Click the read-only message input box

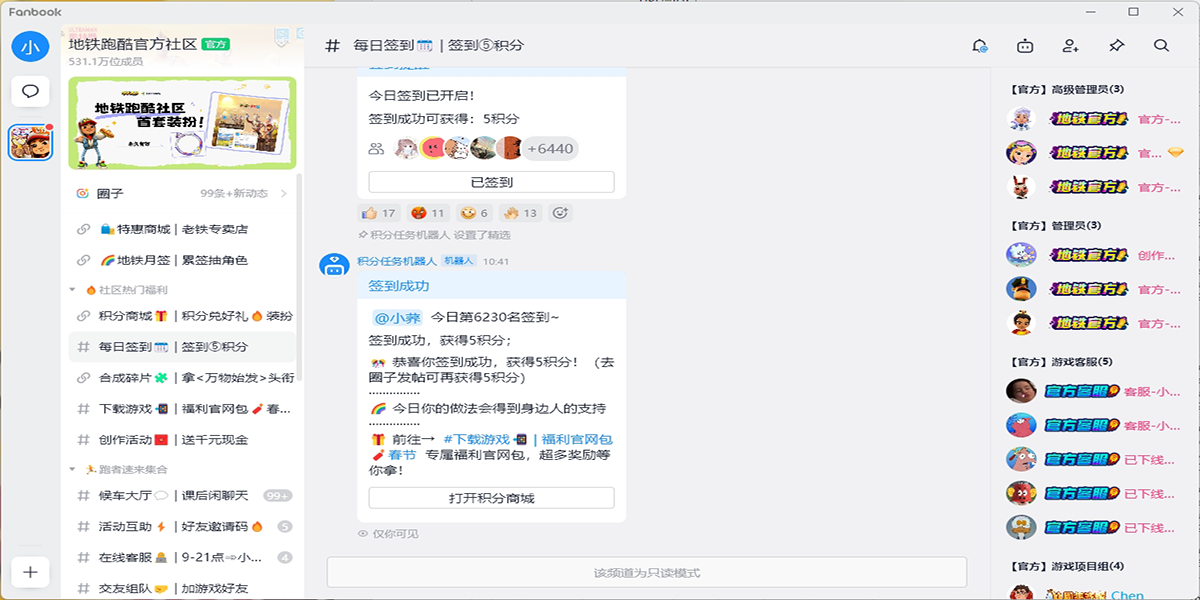(x=646, y=573)
